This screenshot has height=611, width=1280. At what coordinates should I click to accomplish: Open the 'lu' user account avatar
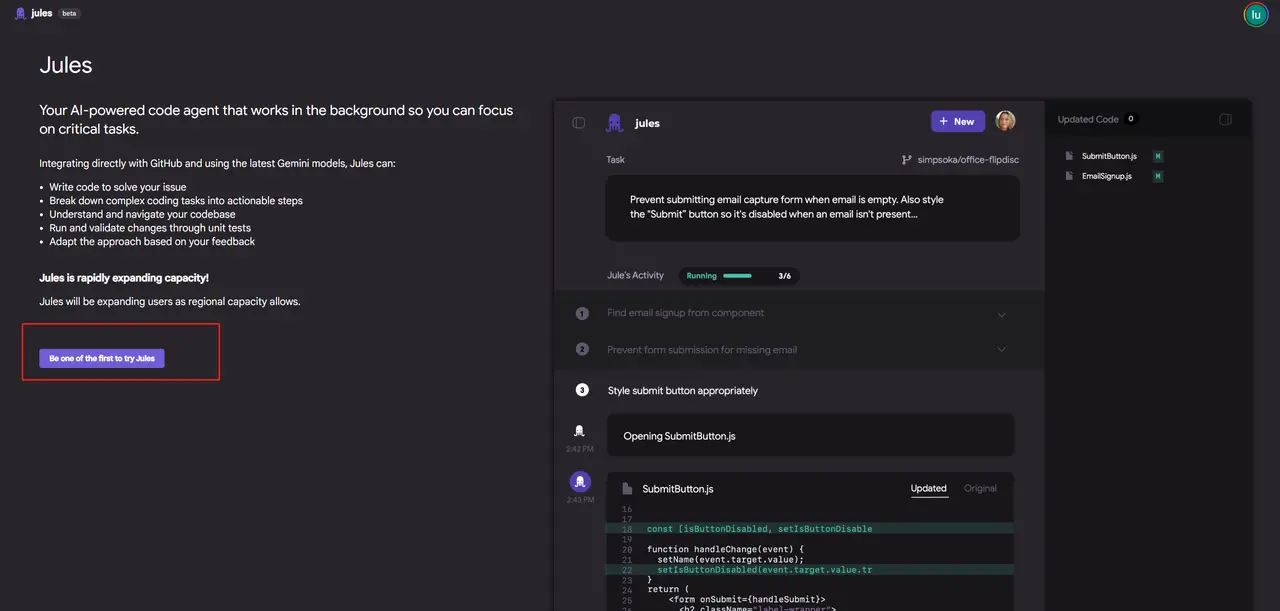coord(1256,14)
